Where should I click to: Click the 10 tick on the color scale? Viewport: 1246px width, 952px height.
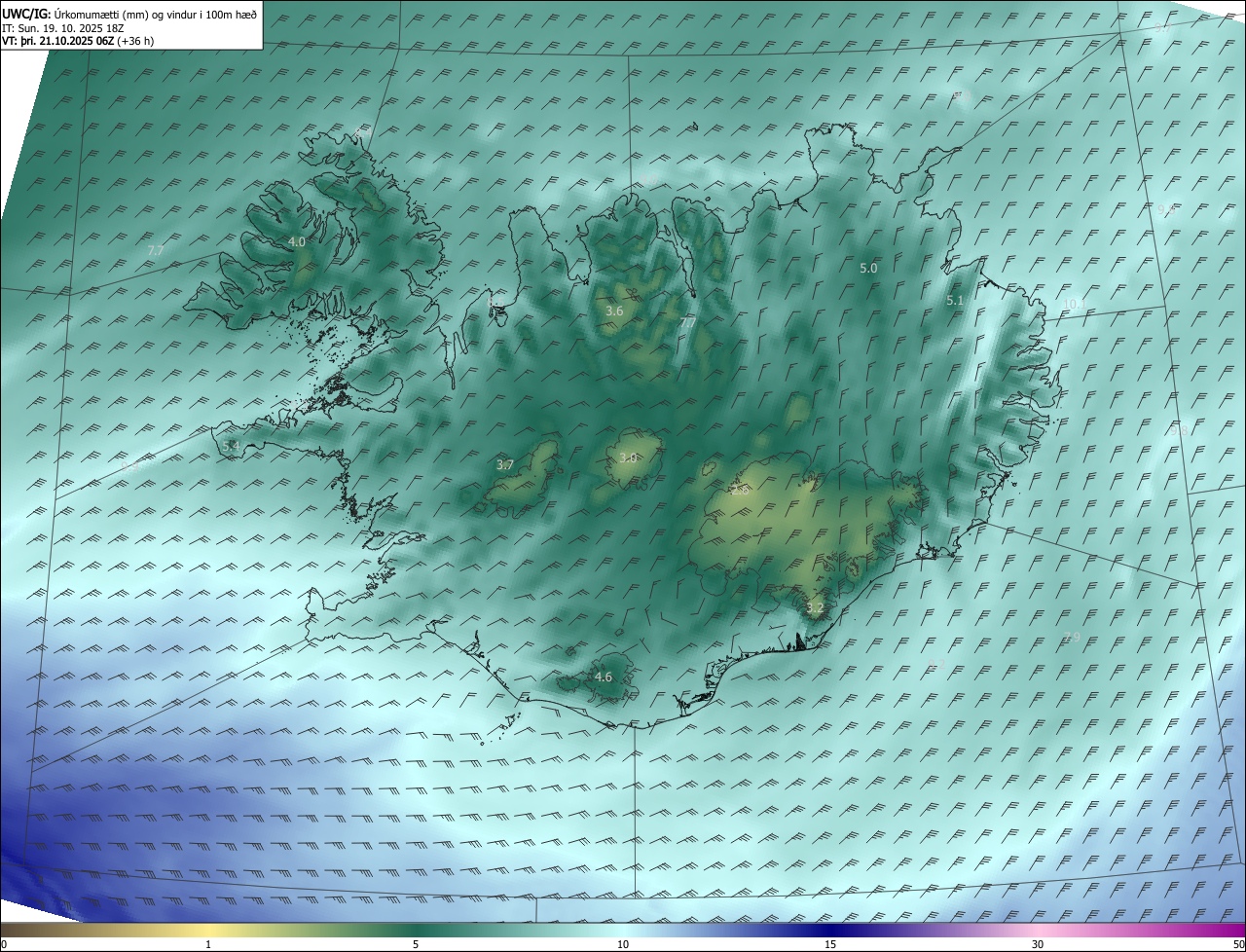tap(623, 944)
